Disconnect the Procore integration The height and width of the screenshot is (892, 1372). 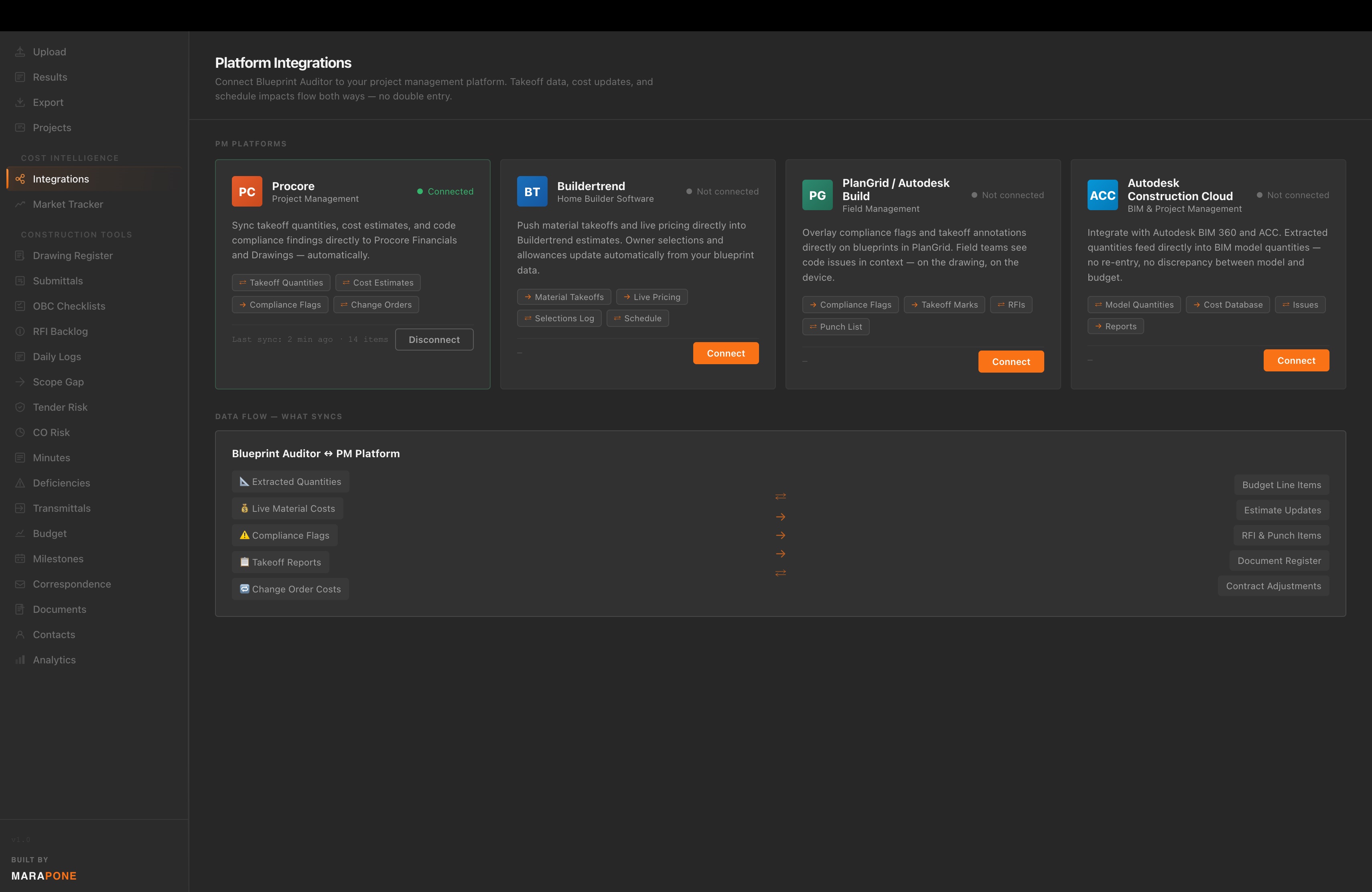pos(434,340)
